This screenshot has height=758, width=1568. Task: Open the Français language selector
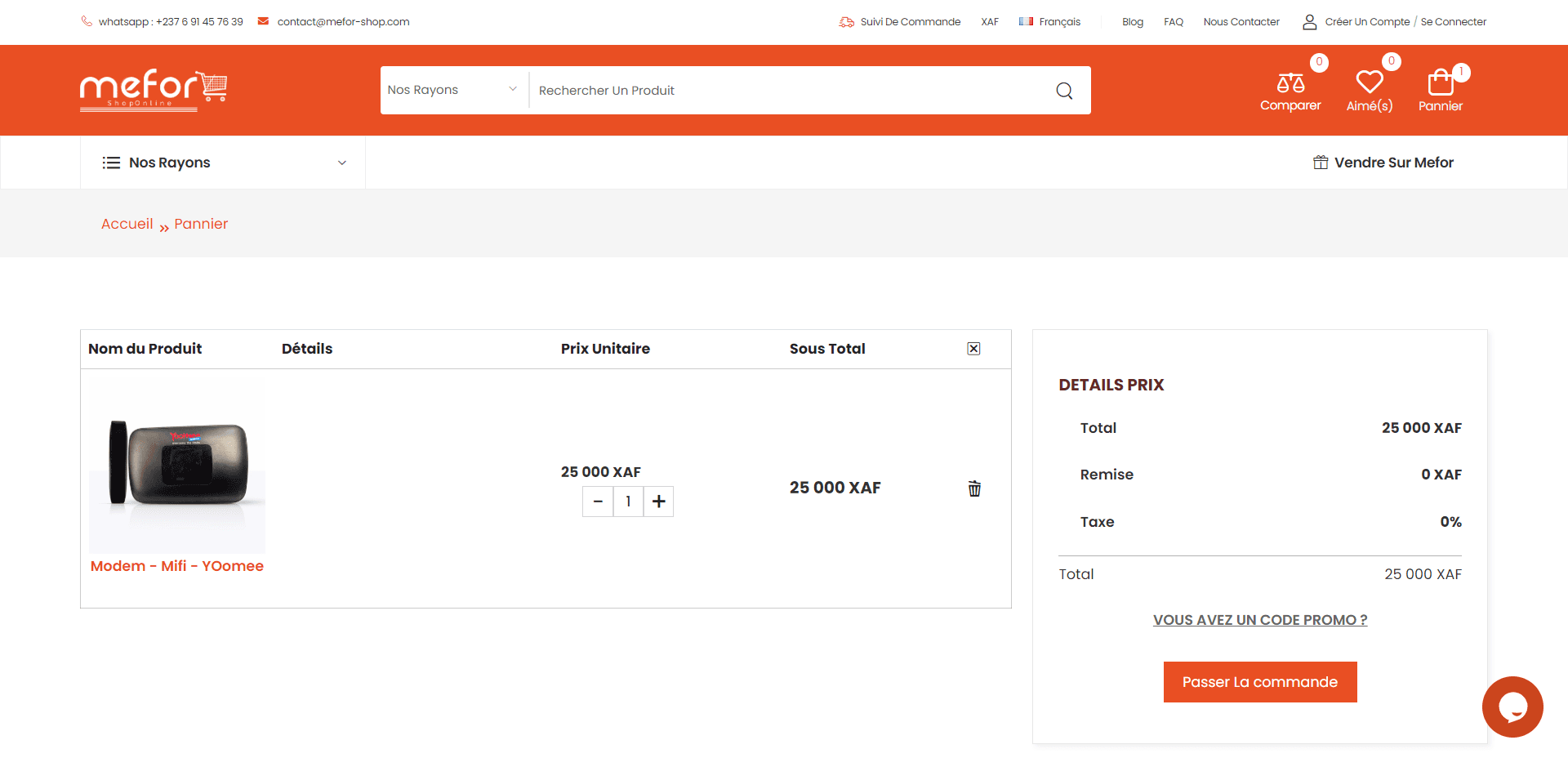tap(1049, 22)
